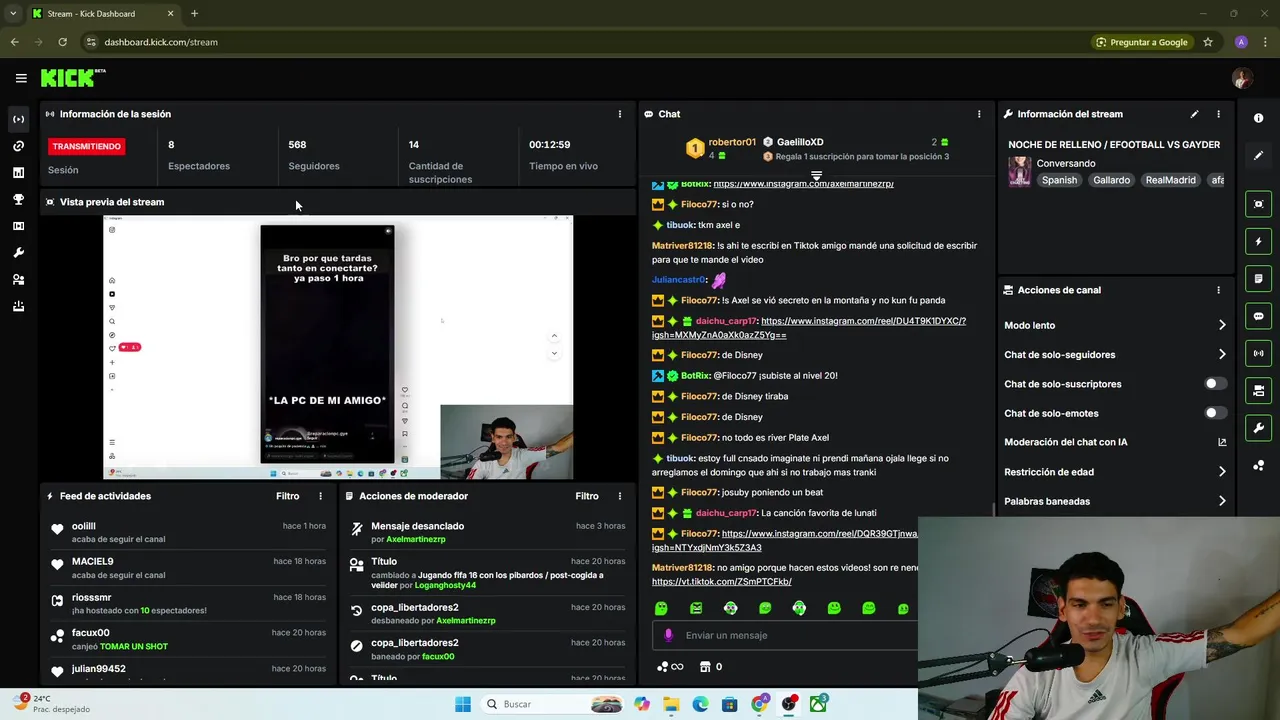Click the purple microphone icon in chat input
Screen dimensions: 1280x720
(668, 635)
